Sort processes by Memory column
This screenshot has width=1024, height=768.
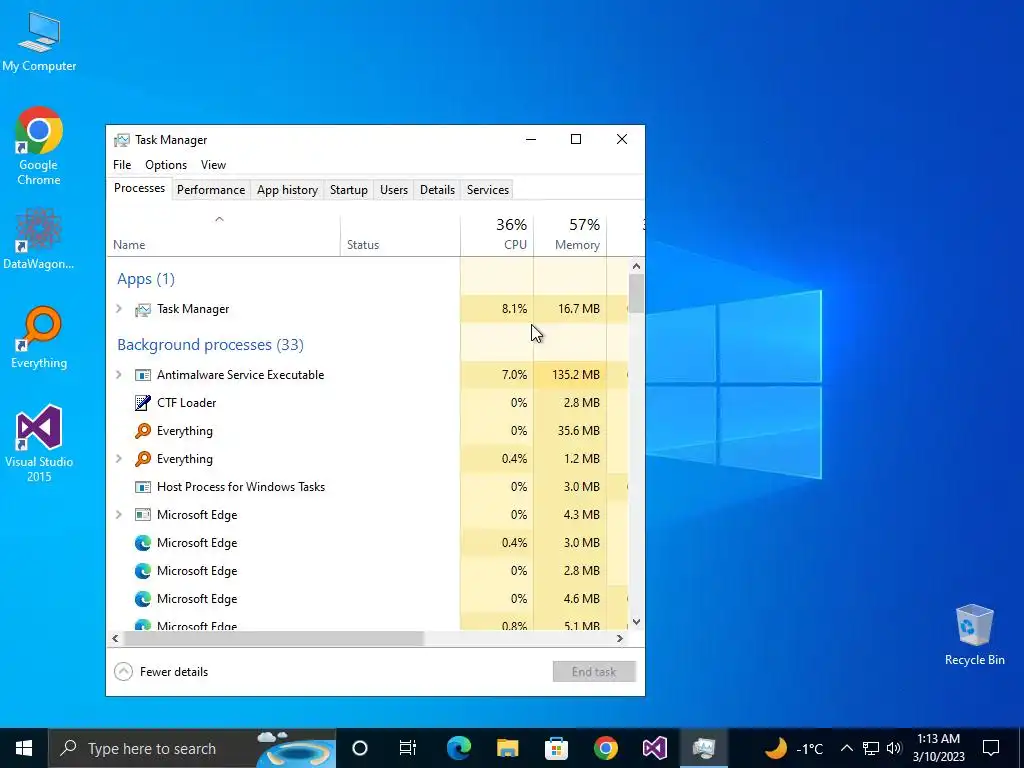(570, 236)
